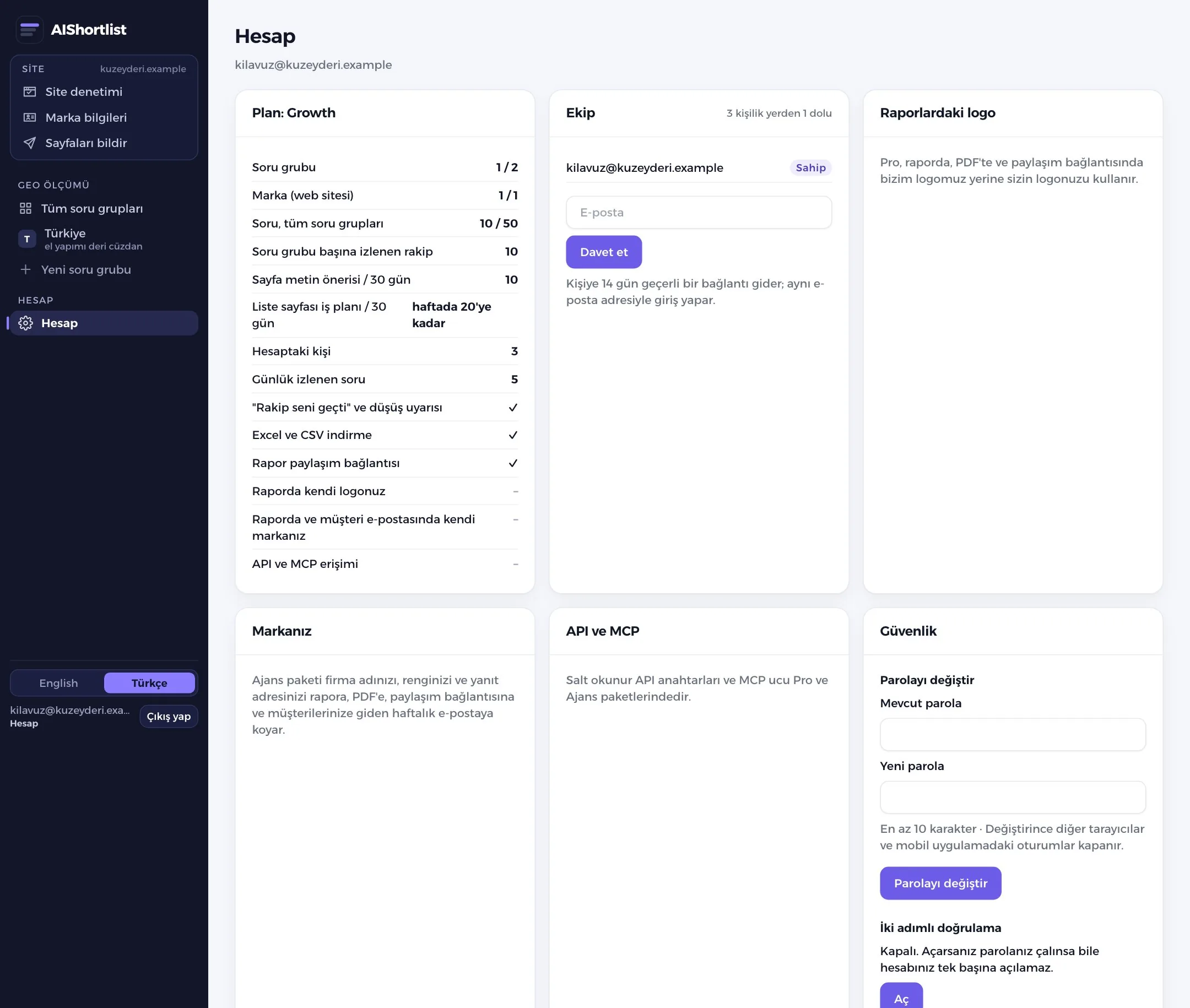
Task: Open Sayfaları bildir menu item
Action: tap(104, 143)
